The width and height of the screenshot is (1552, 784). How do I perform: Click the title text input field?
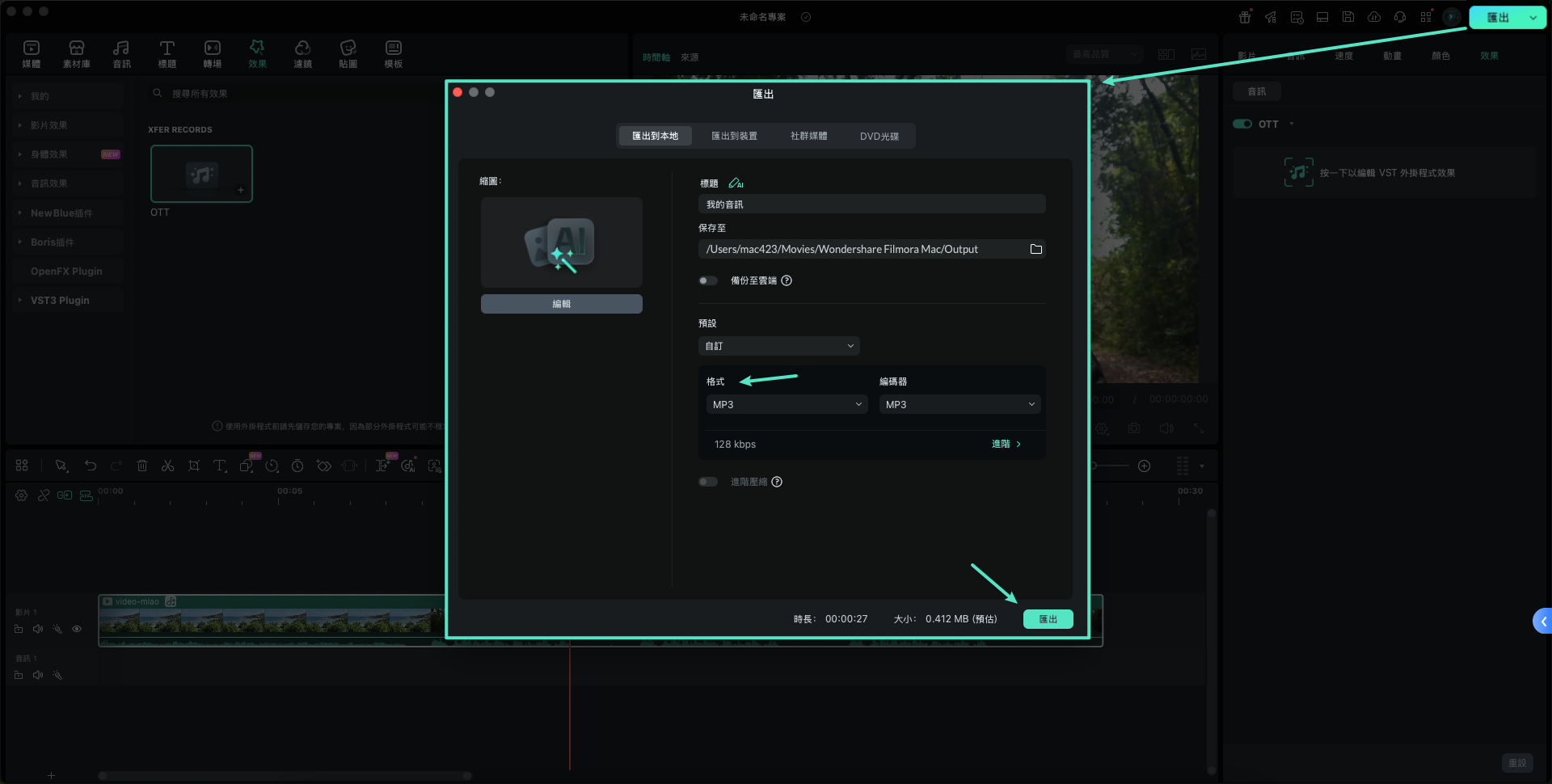click(871, 204)
